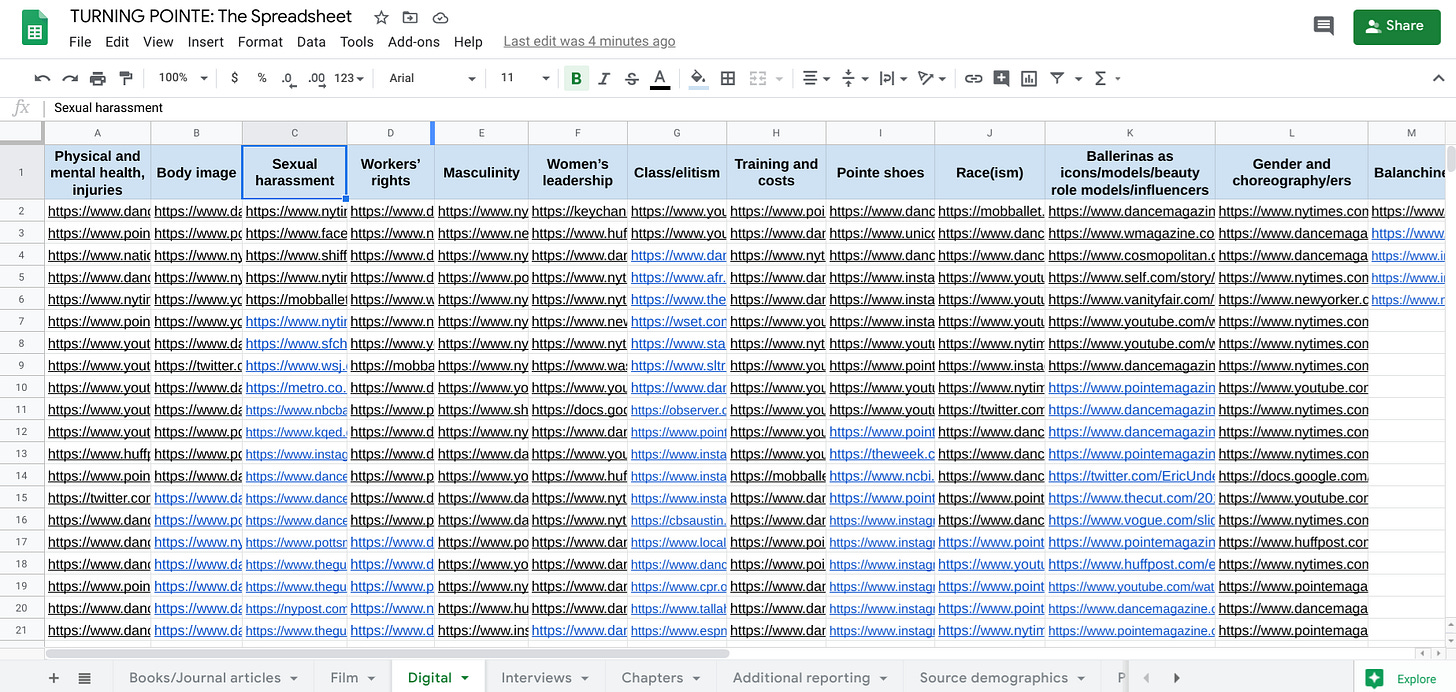Open text rotation dropdown
This screenshot has height=692, width=1456.
coord(931,78)
